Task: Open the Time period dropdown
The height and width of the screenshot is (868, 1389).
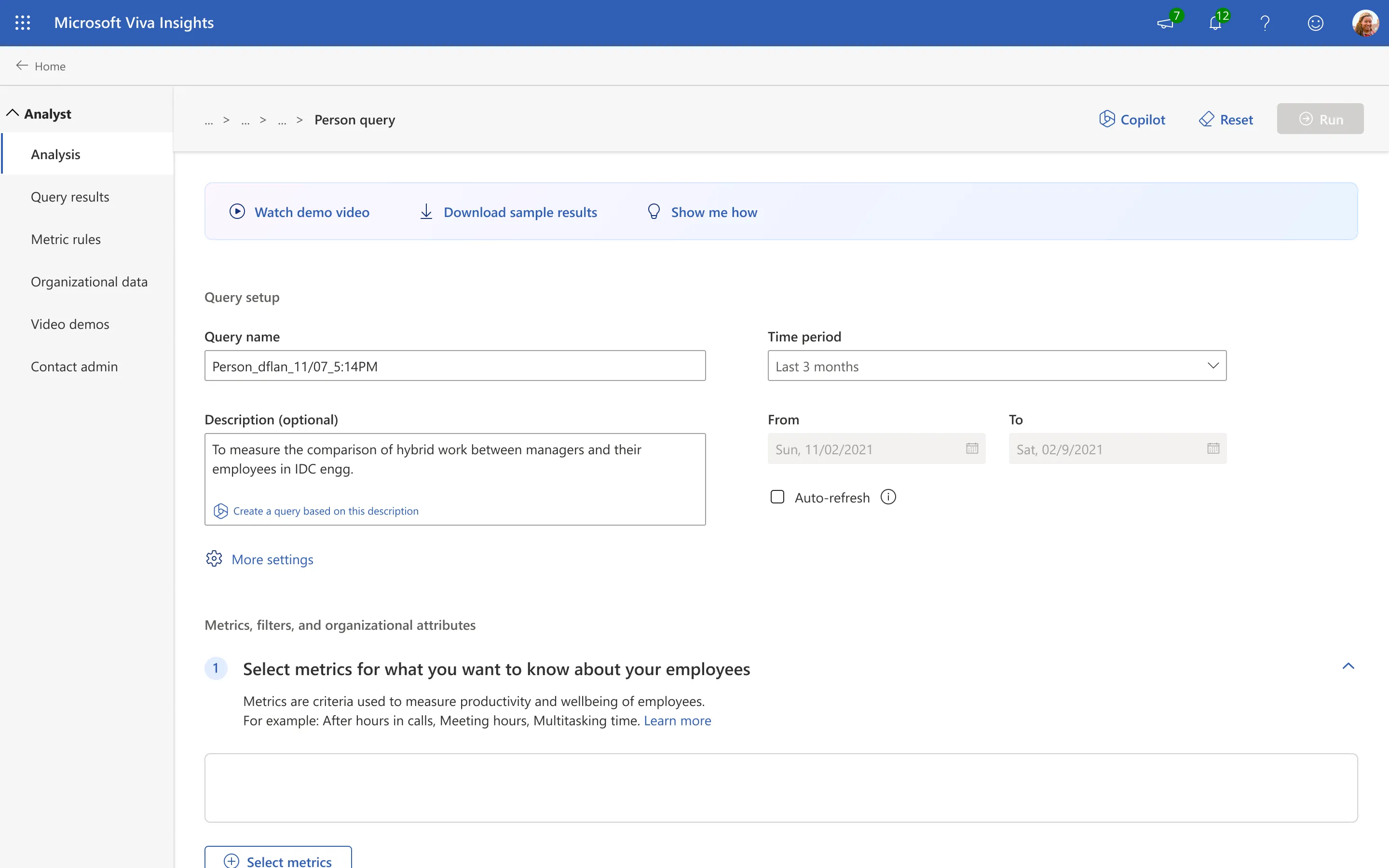Action: 997,366
